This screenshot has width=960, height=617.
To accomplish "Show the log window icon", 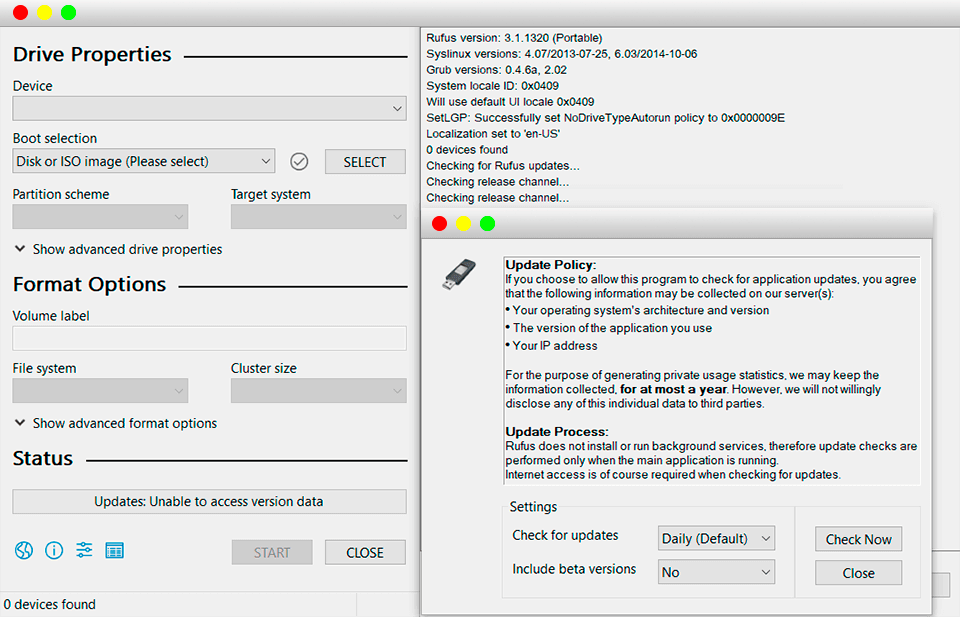I will click(x=114, y=551).
